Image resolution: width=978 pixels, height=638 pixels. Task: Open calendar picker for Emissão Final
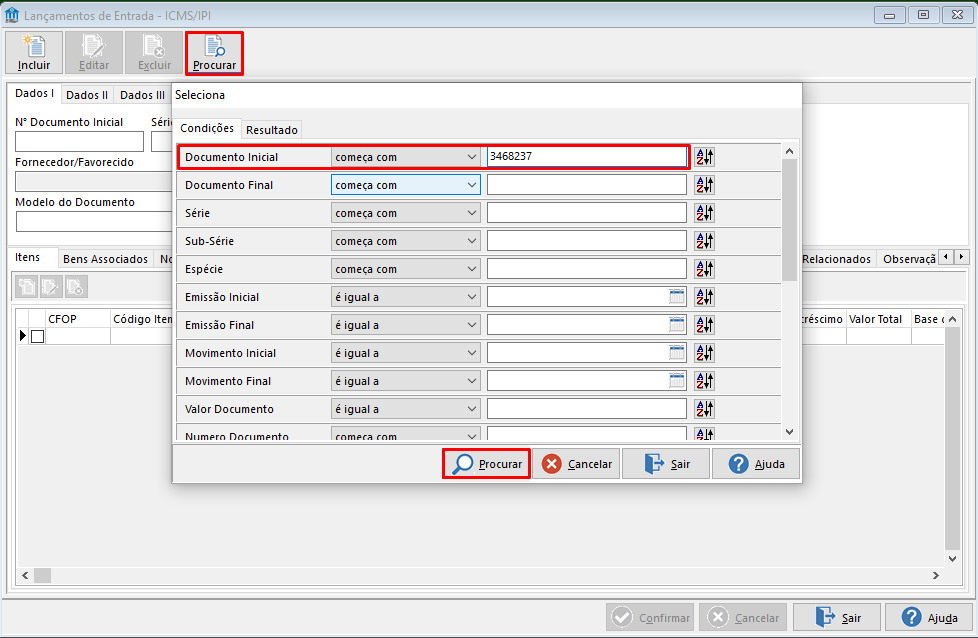pyautogui.click(x=677, y=325)
